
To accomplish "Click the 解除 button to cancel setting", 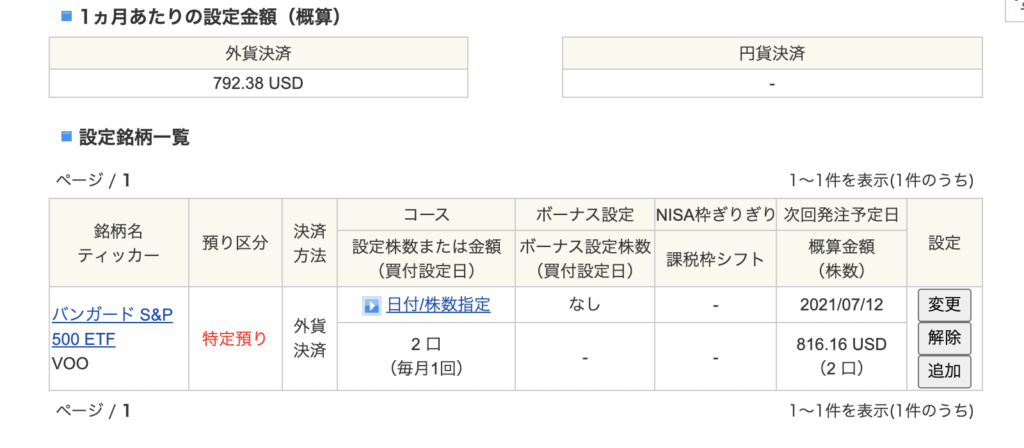I will (x=944, y=338).
